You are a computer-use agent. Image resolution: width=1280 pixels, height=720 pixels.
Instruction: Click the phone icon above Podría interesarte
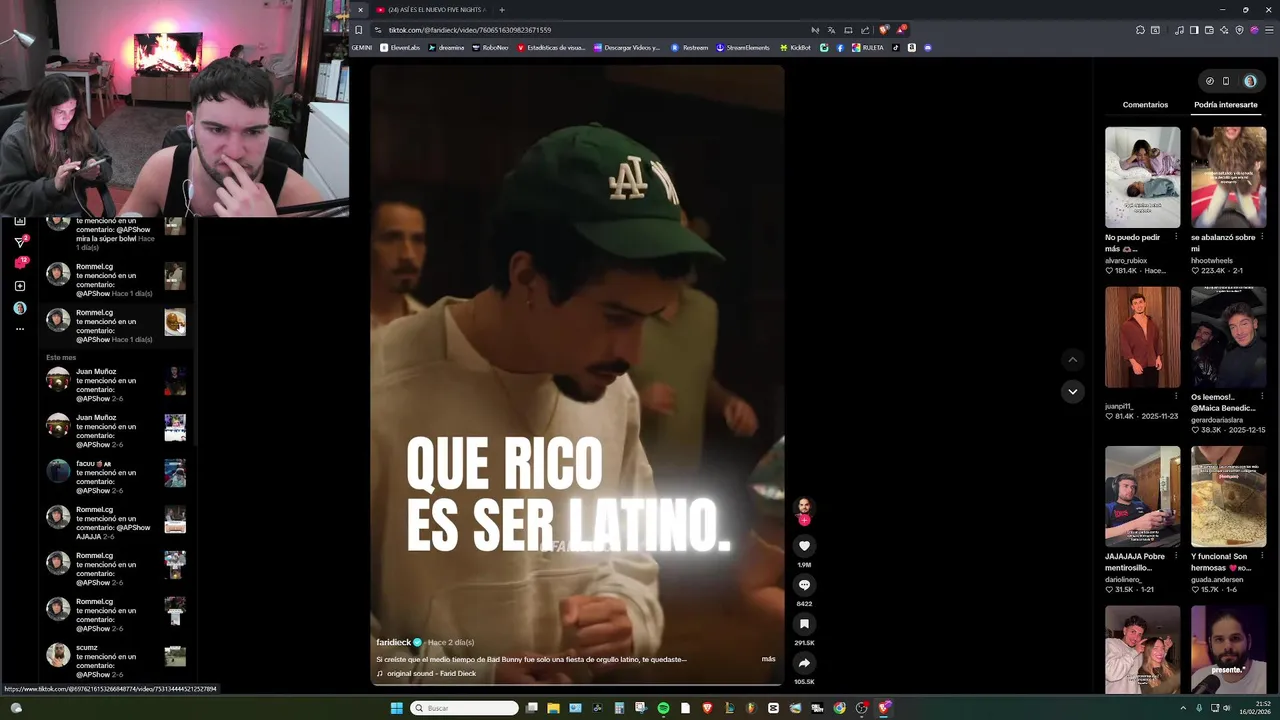(x=1226, y=81)
